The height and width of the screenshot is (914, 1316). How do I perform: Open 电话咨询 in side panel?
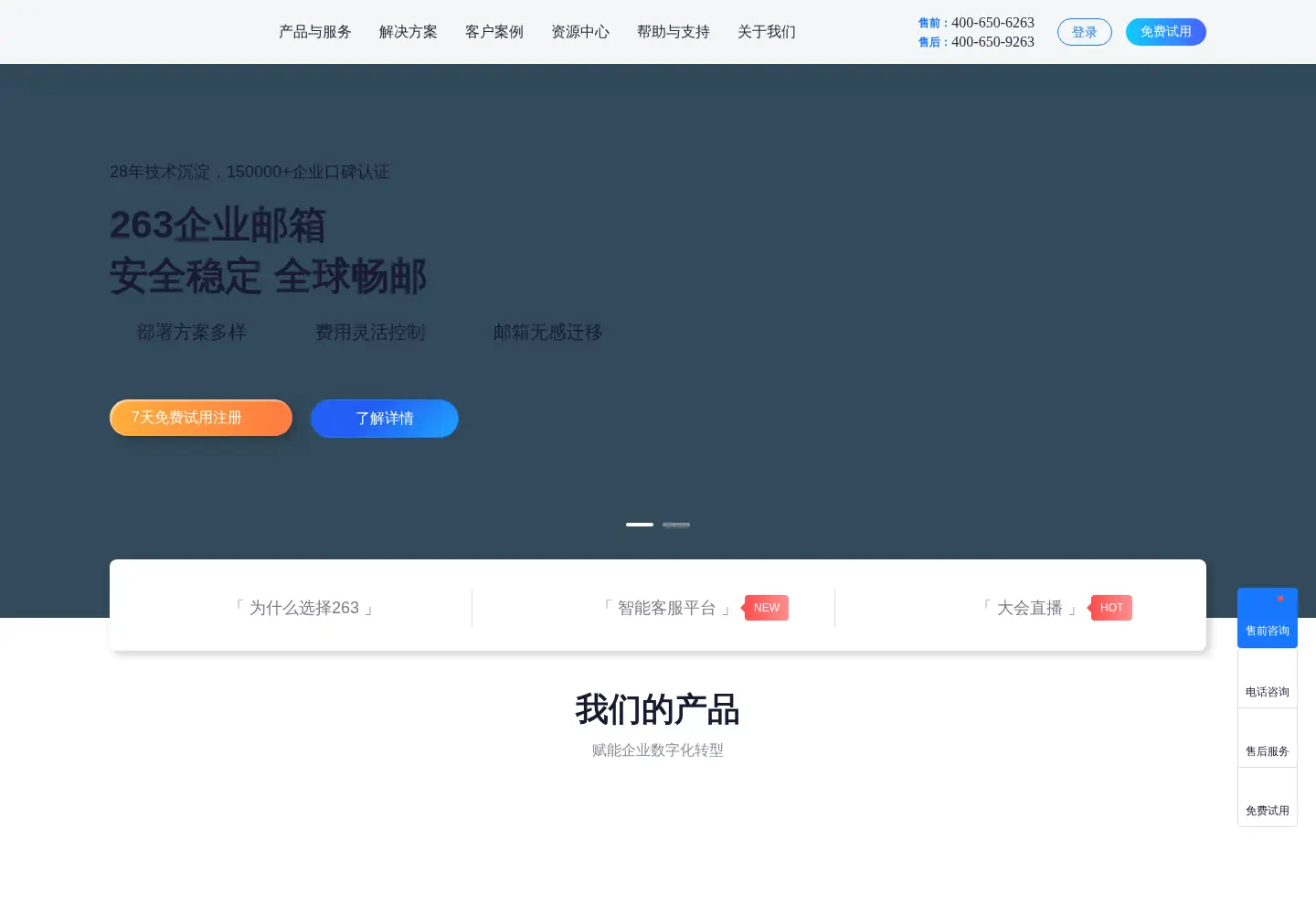click(1268, 678)
